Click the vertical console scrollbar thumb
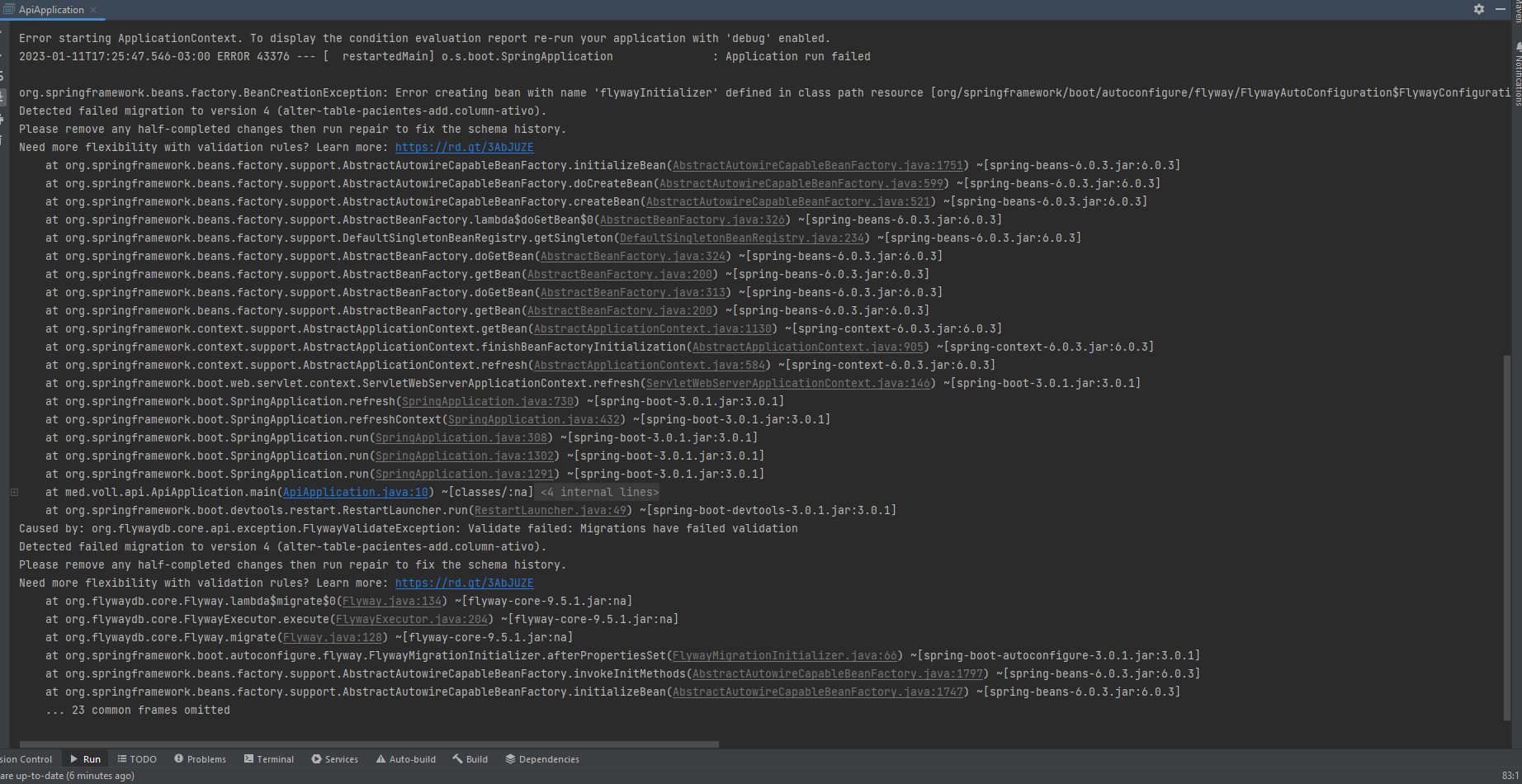This screenshot has width=1522, height=784. [1507, 538]
